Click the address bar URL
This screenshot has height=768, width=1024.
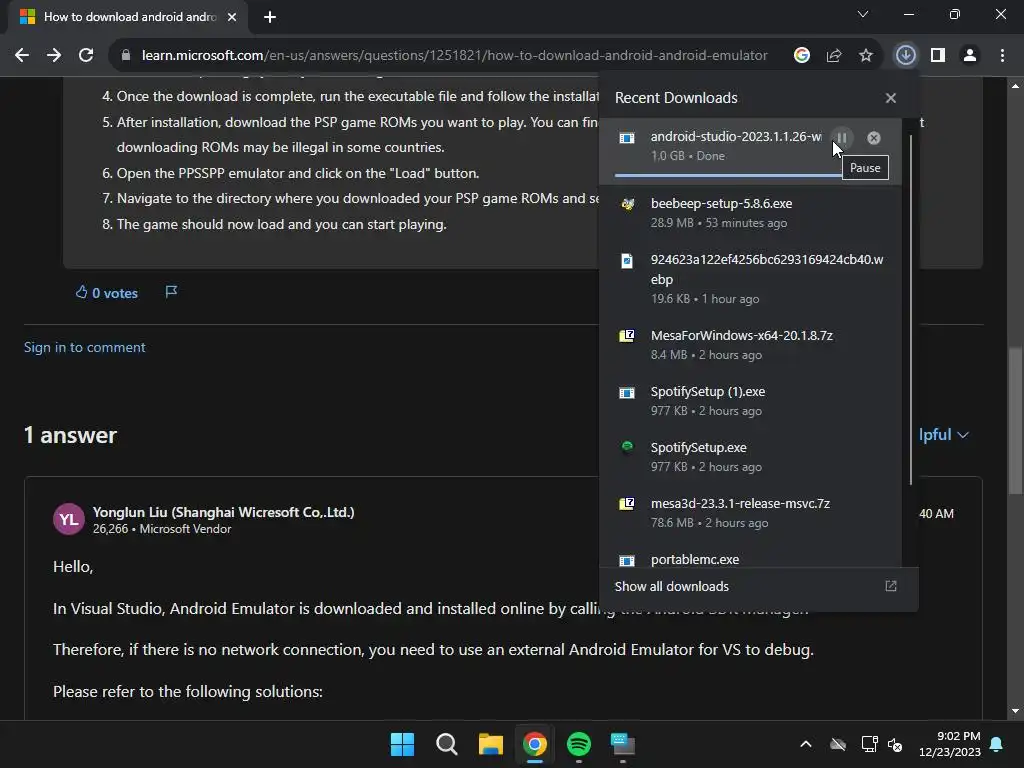point(455,56)
